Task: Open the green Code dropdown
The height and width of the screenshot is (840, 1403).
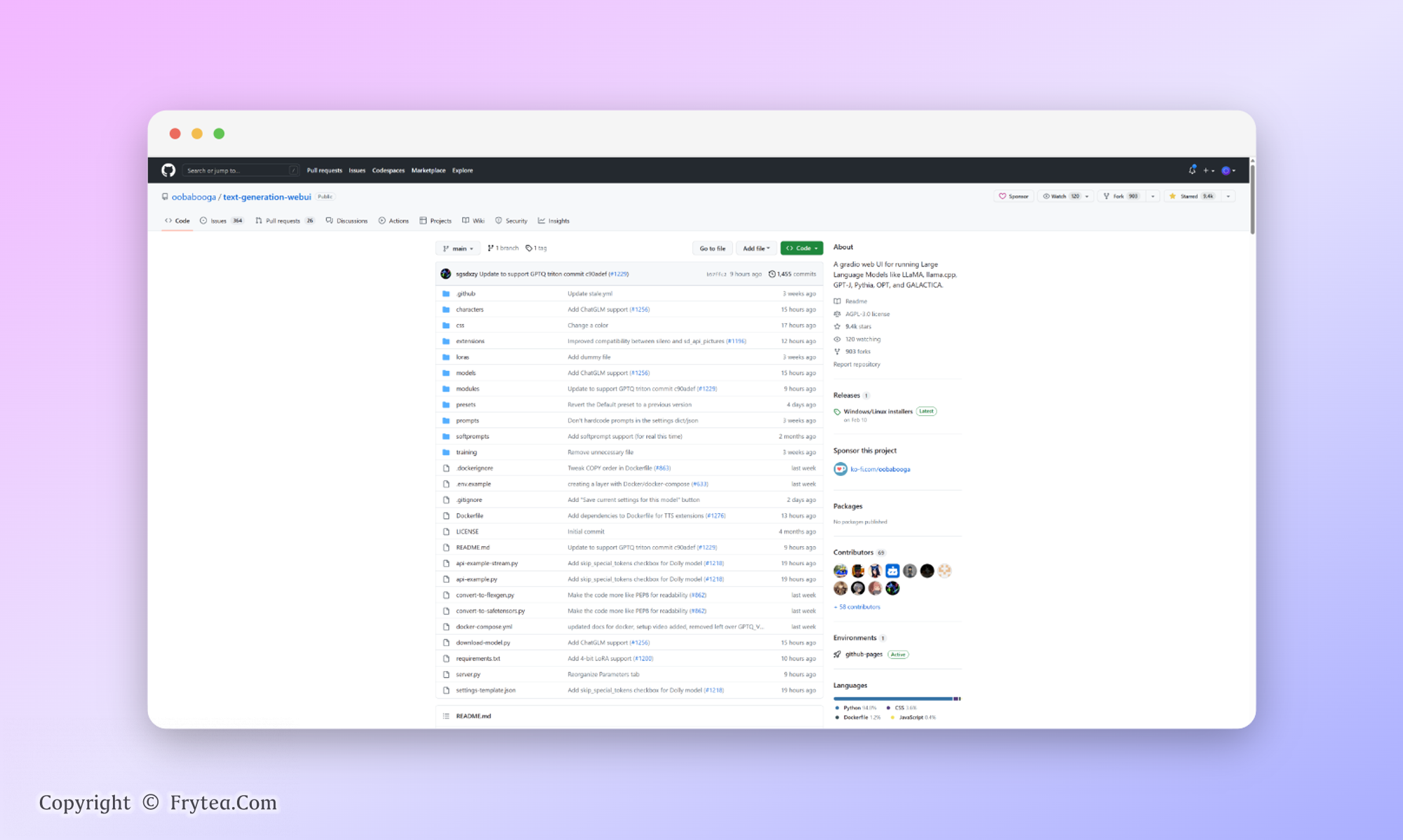Action: pos(801,248)
